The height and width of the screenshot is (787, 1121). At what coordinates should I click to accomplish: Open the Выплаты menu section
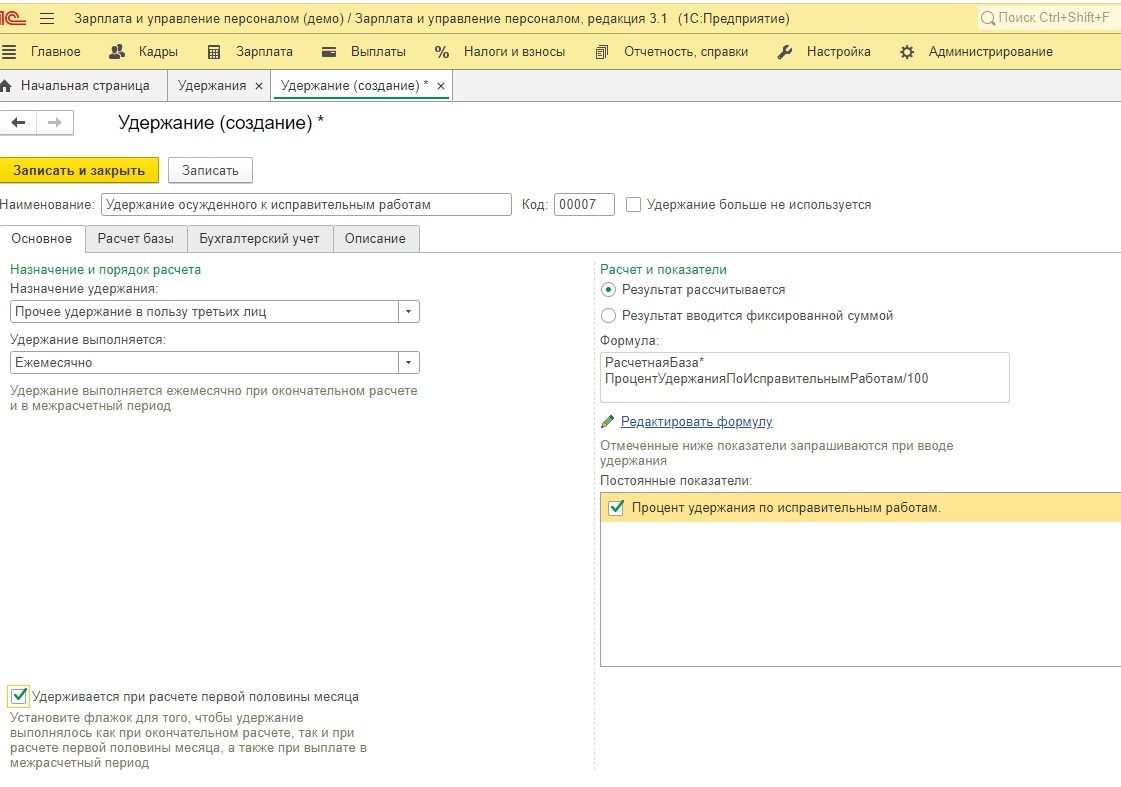[x=378, y=51]
